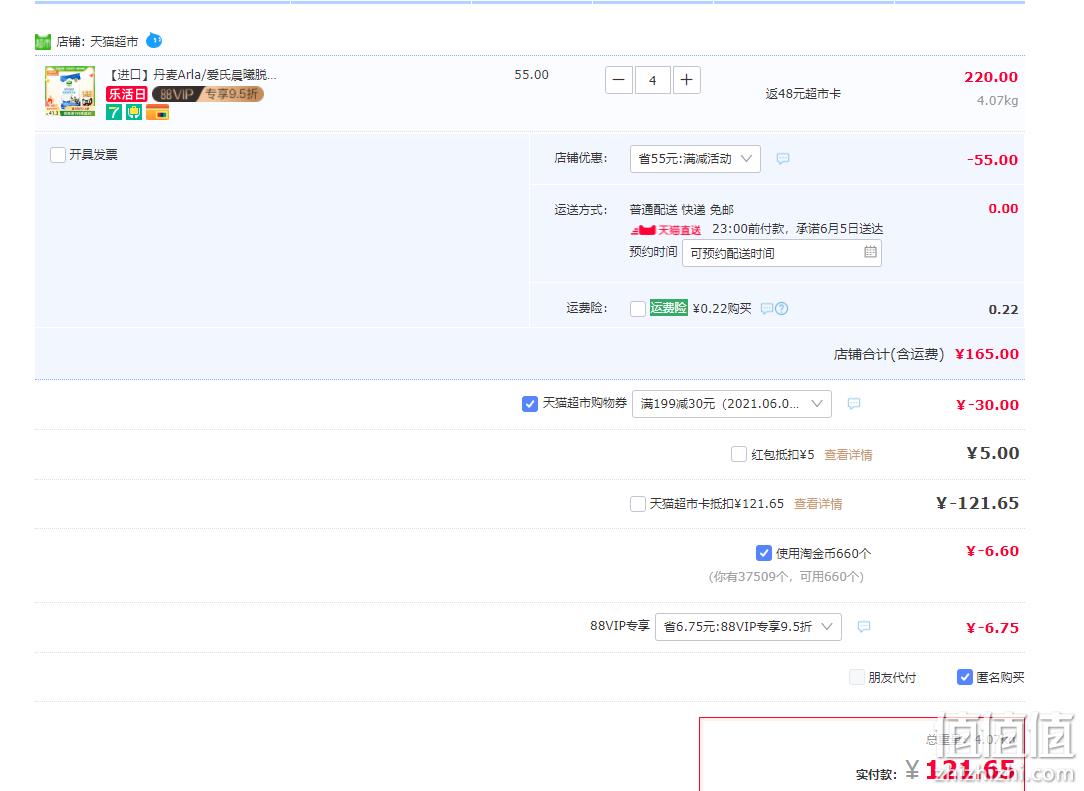This screenshot has height=791, width=1084.
Task: Uncheck the 匿名购买 checkbox
Action: [964, 677]
